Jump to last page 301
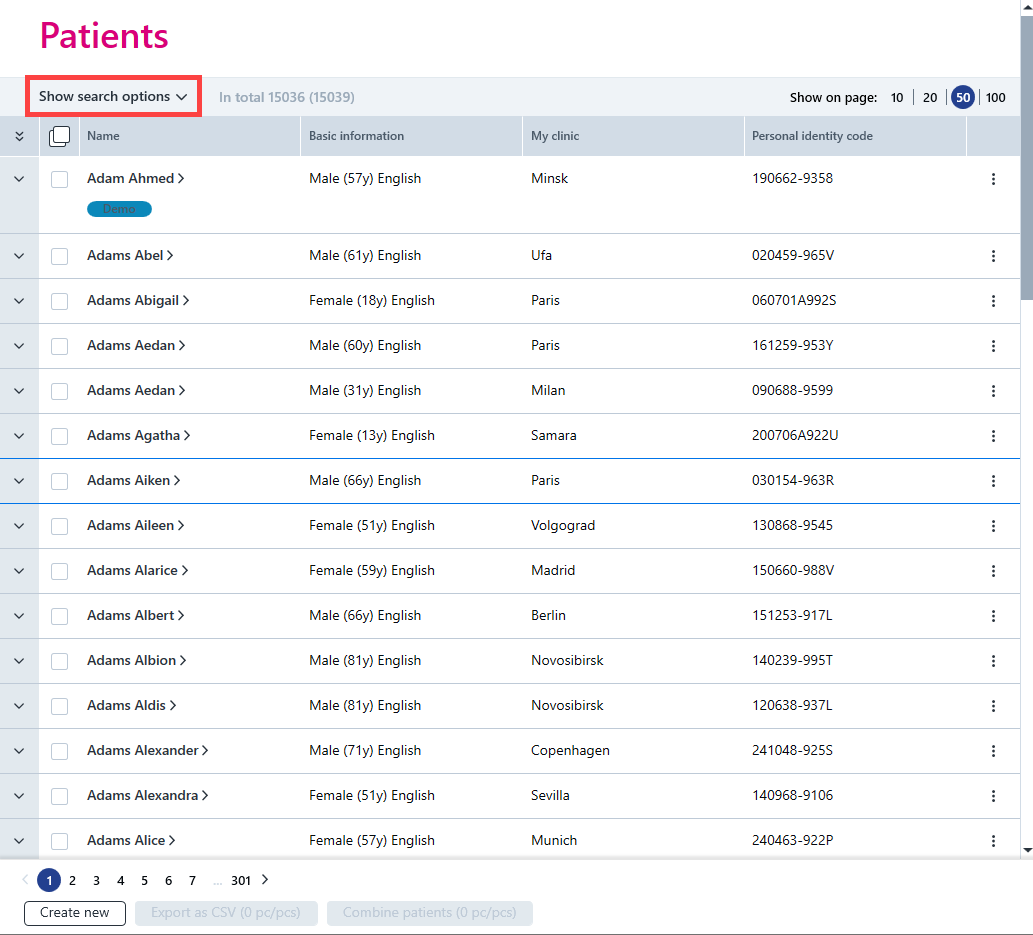This screenshot has height=935, width=1033. point(240,880)
